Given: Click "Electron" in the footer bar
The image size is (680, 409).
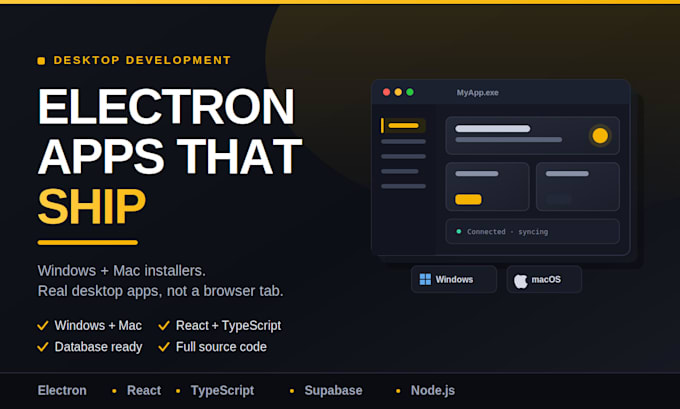Looking at the screenshot, I should pyautogui.click(x=62, y=390).
